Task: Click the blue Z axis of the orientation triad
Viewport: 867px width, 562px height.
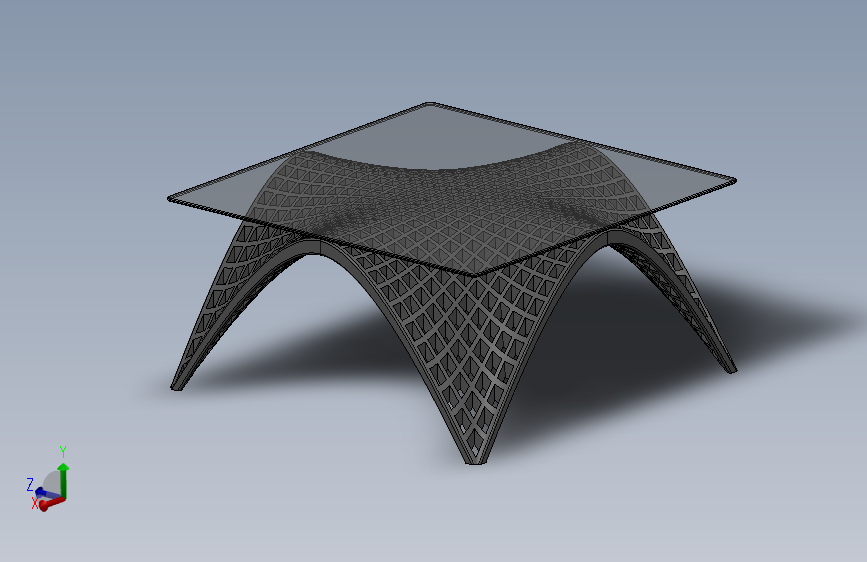Action: click(x=48, y=492)
